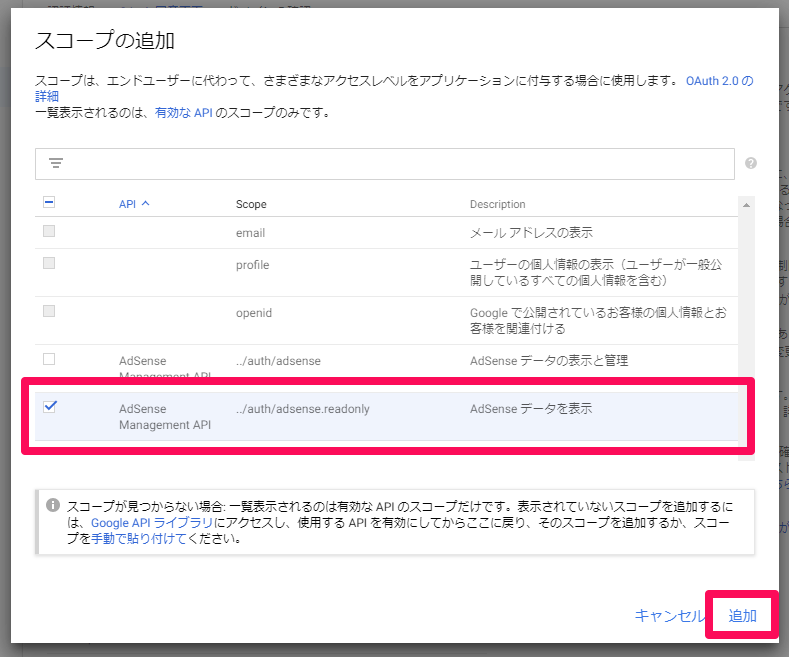Click the 'AdSense データの表示と管理' description
This screenshot has height=657, width=789.
pos(548,361)
